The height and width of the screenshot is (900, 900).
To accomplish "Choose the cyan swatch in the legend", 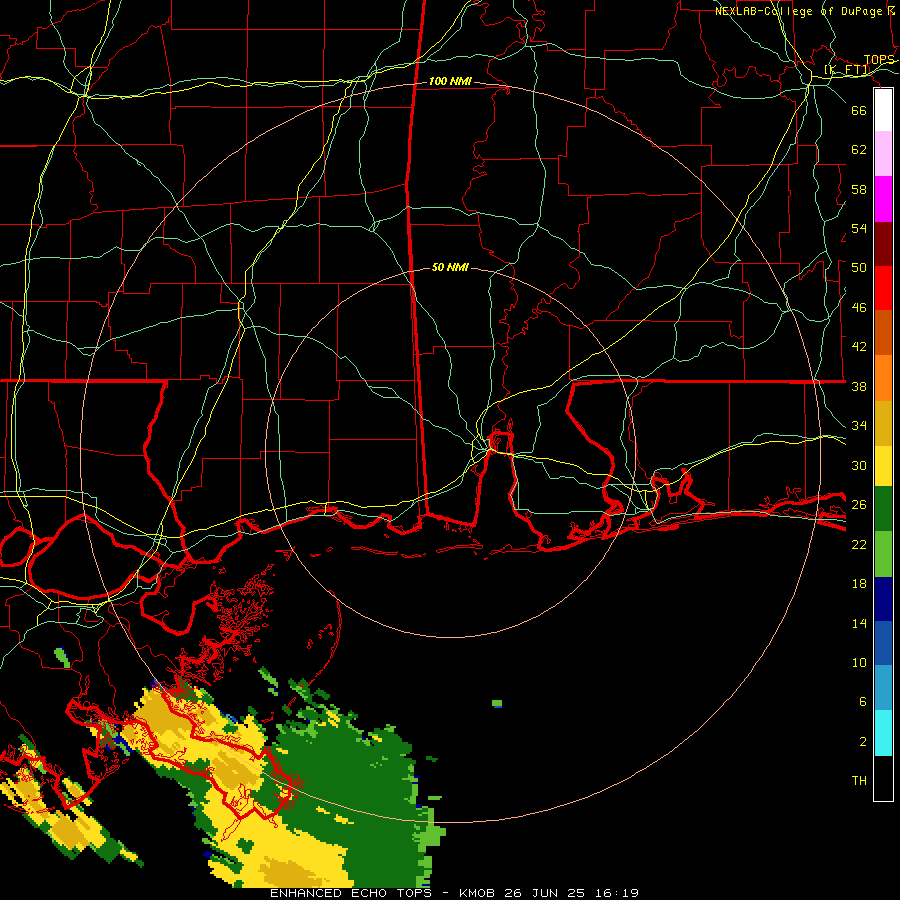I will pos(883,733).
